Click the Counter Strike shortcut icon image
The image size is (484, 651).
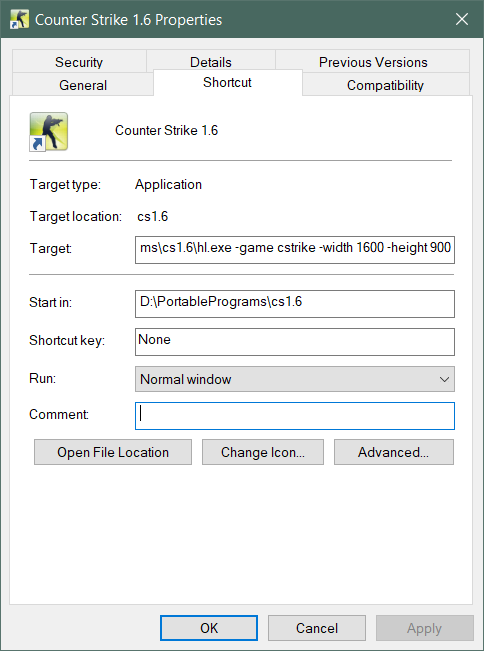point(49,131)
